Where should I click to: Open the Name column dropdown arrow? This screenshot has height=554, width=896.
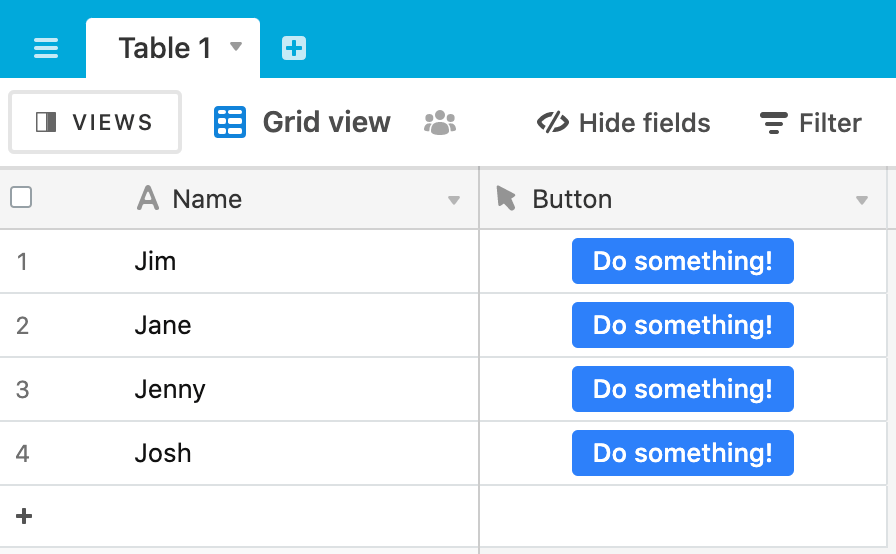click(454, 200)
